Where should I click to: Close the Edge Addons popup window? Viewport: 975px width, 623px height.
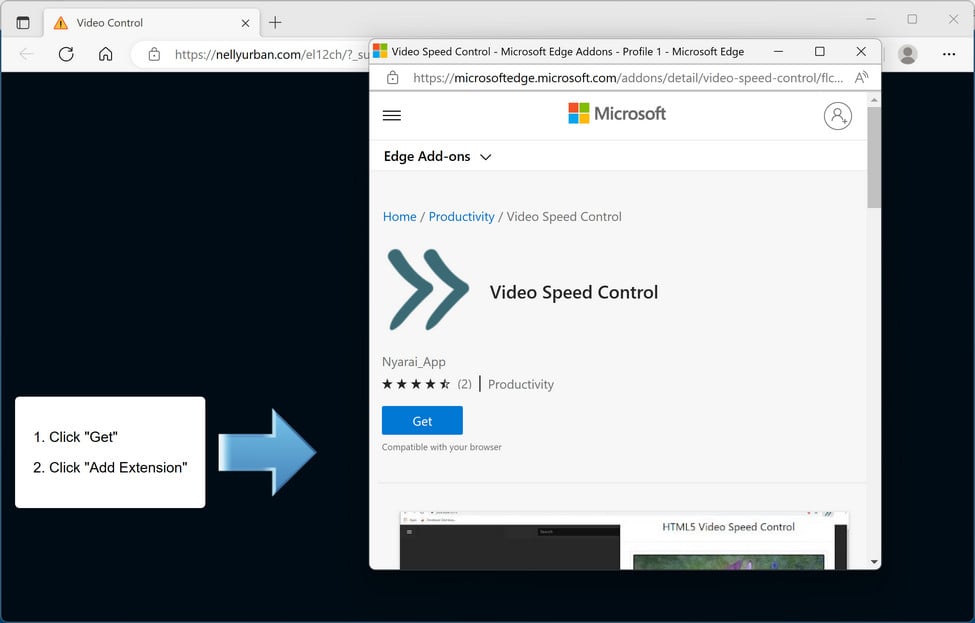[861, 52]
